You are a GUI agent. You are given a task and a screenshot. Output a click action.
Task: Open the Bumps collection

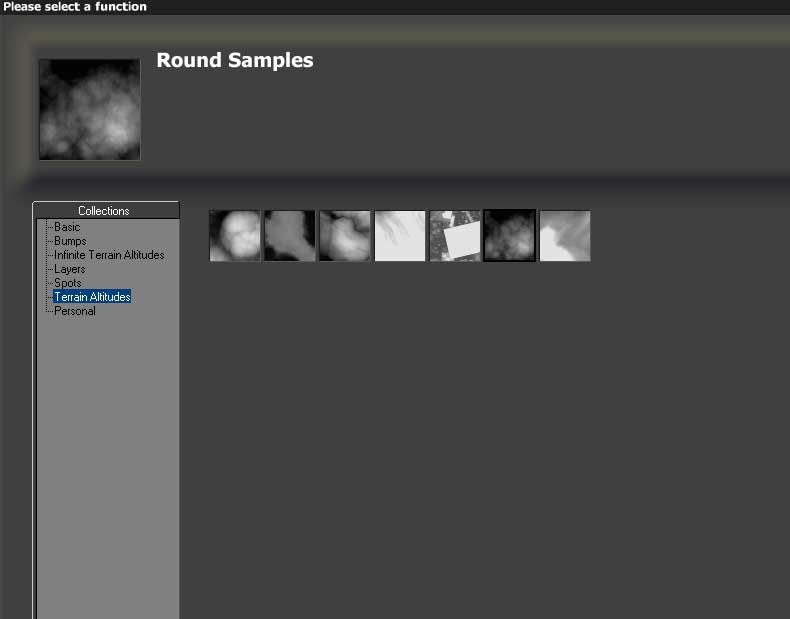point(70,241)
